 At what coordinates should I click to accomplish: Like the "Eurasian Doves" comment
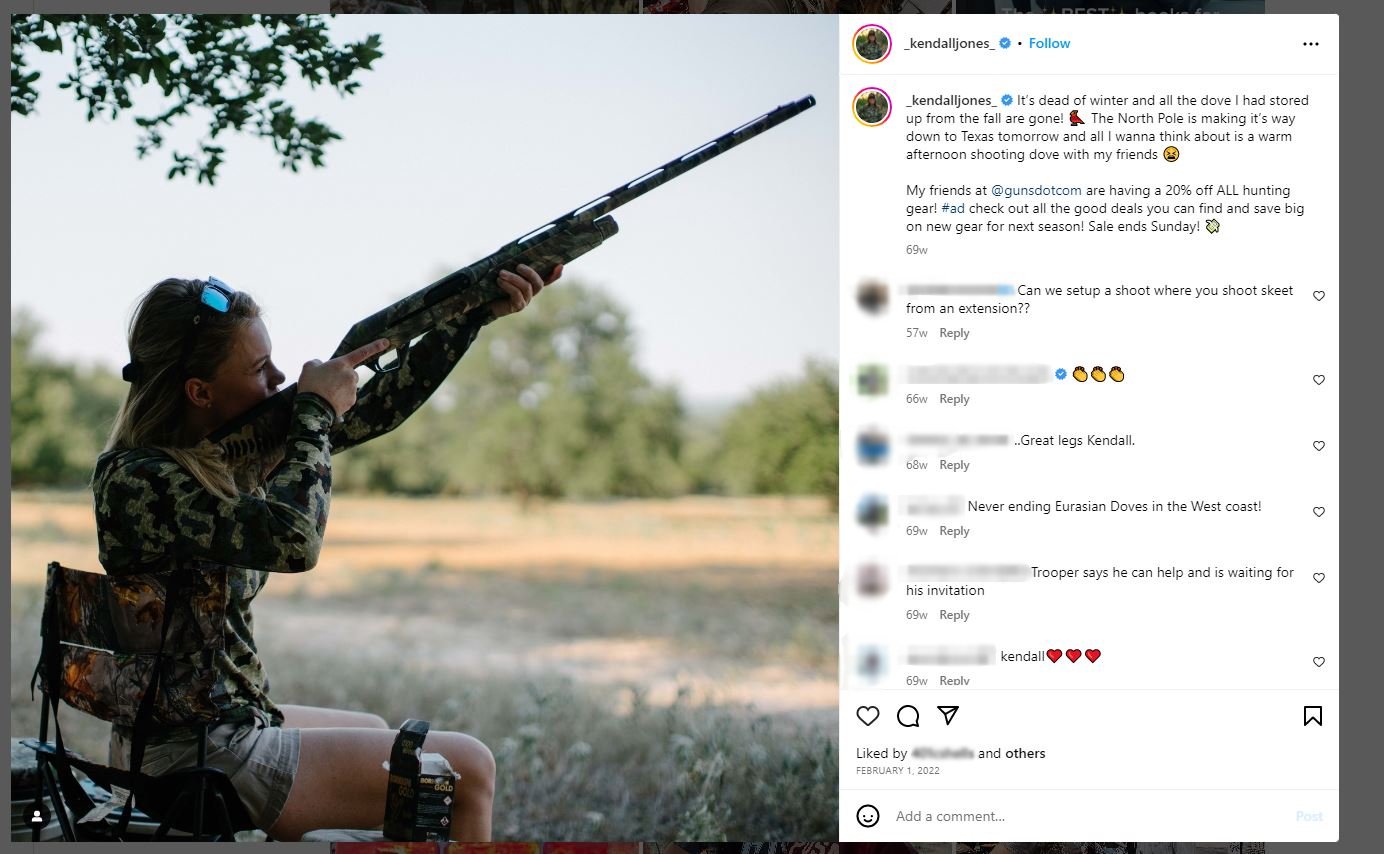click(1319, 512)
